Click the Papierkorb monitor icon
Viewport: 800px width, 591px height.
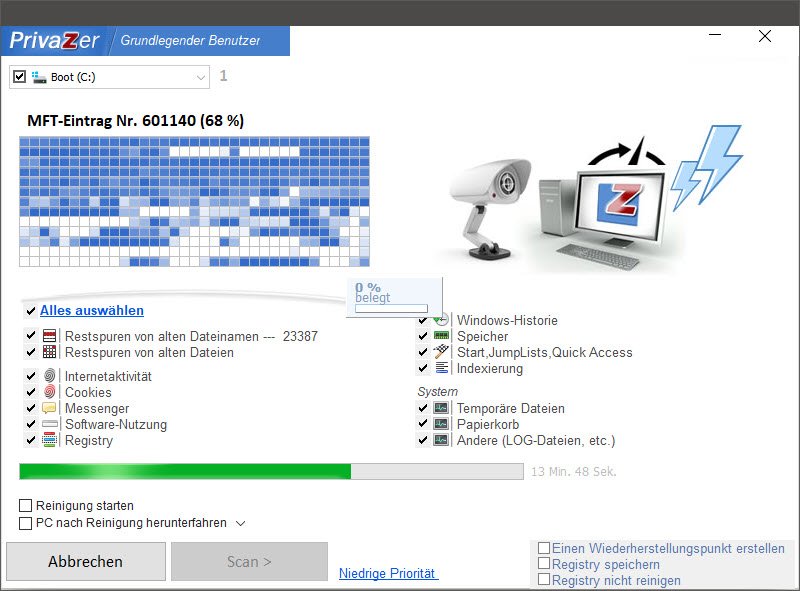(x=441, y=424)
